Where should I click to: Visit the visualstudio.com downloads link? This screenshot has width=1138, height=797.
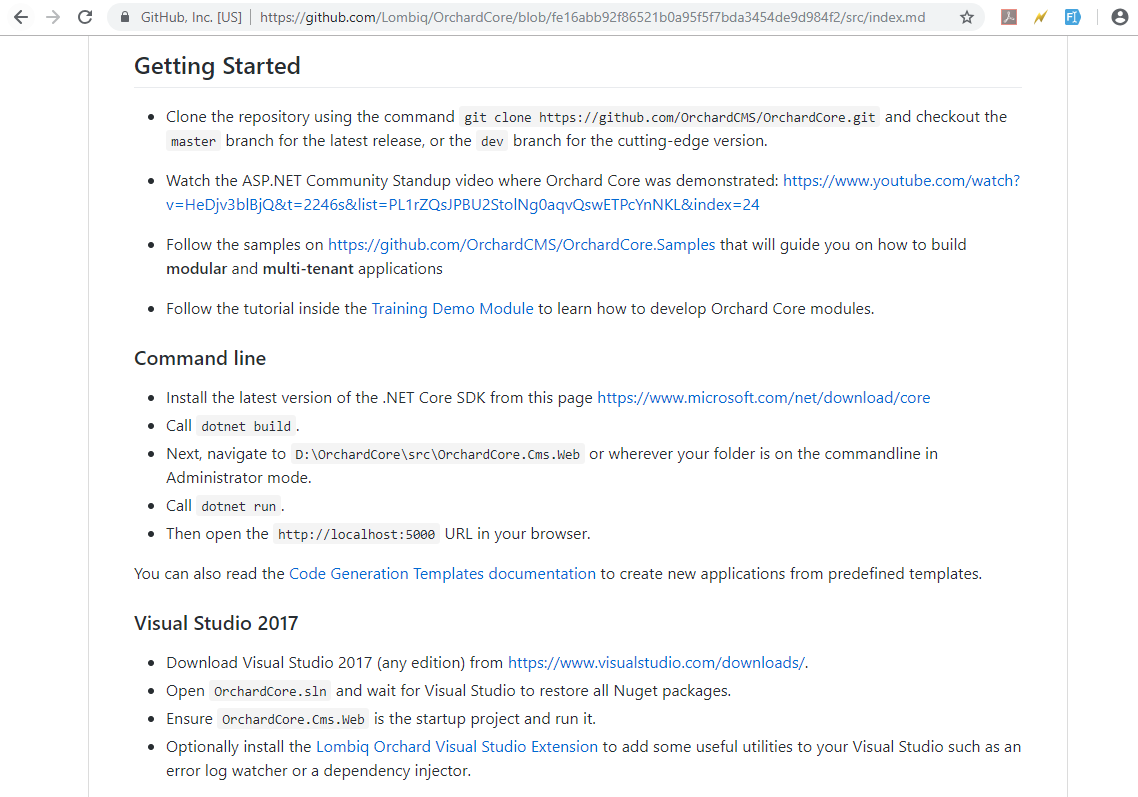pos(656,663)
